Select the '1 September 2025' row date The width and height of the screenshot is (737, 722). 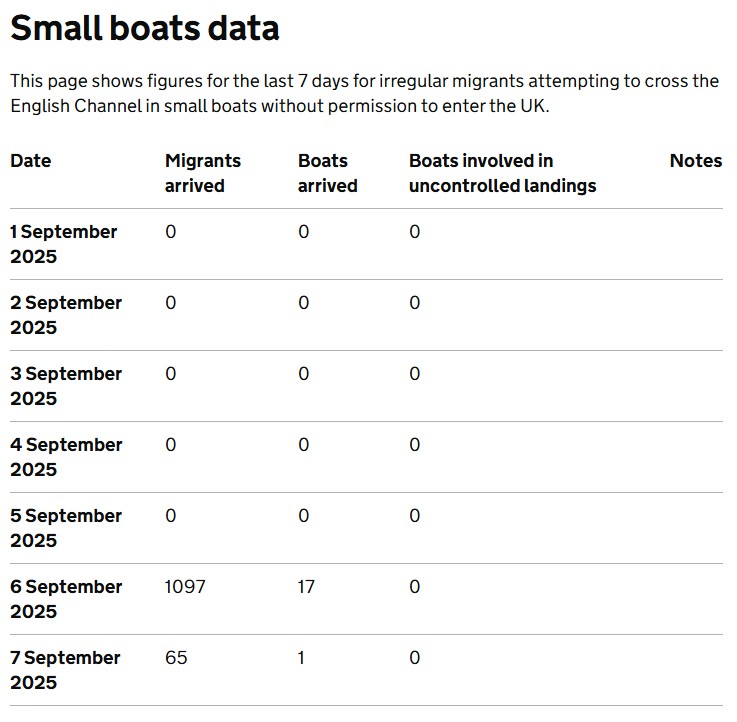coord(64,244)
